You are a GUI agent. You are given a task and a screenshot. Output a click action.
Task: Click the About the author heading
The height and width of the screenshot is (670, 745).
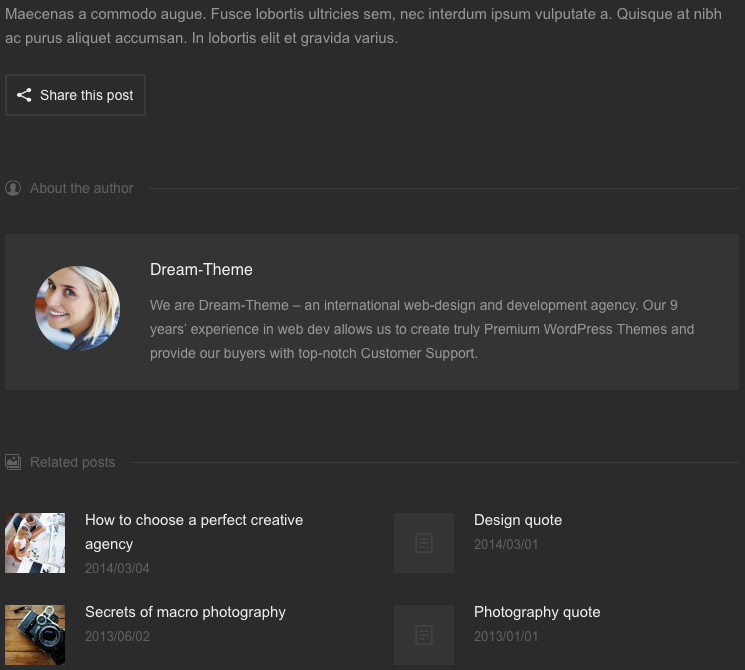[81, 188]
